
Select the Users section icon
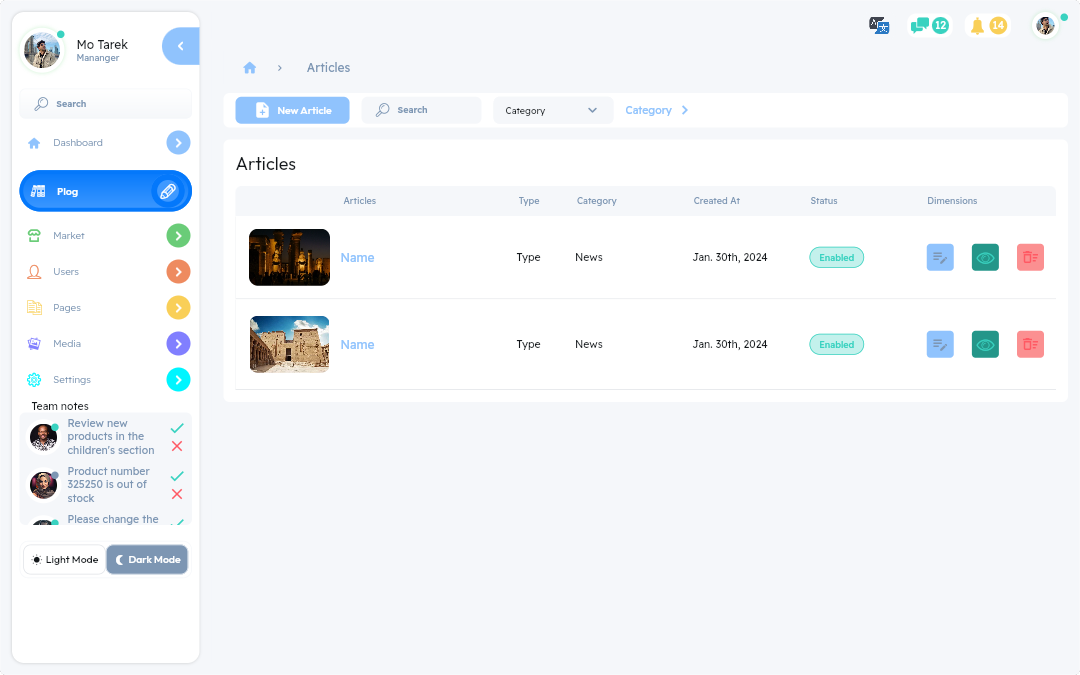pyautogui.click(x=32, y=271)
